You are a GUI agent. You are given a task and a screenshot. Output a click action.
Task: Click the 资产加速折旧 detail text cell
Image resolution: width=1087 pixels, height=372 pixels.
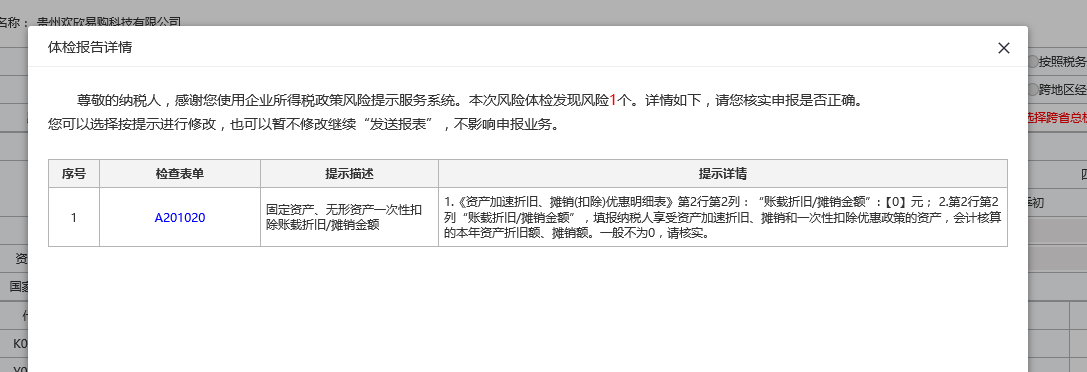pyautogui.click(x=722, y=218)
